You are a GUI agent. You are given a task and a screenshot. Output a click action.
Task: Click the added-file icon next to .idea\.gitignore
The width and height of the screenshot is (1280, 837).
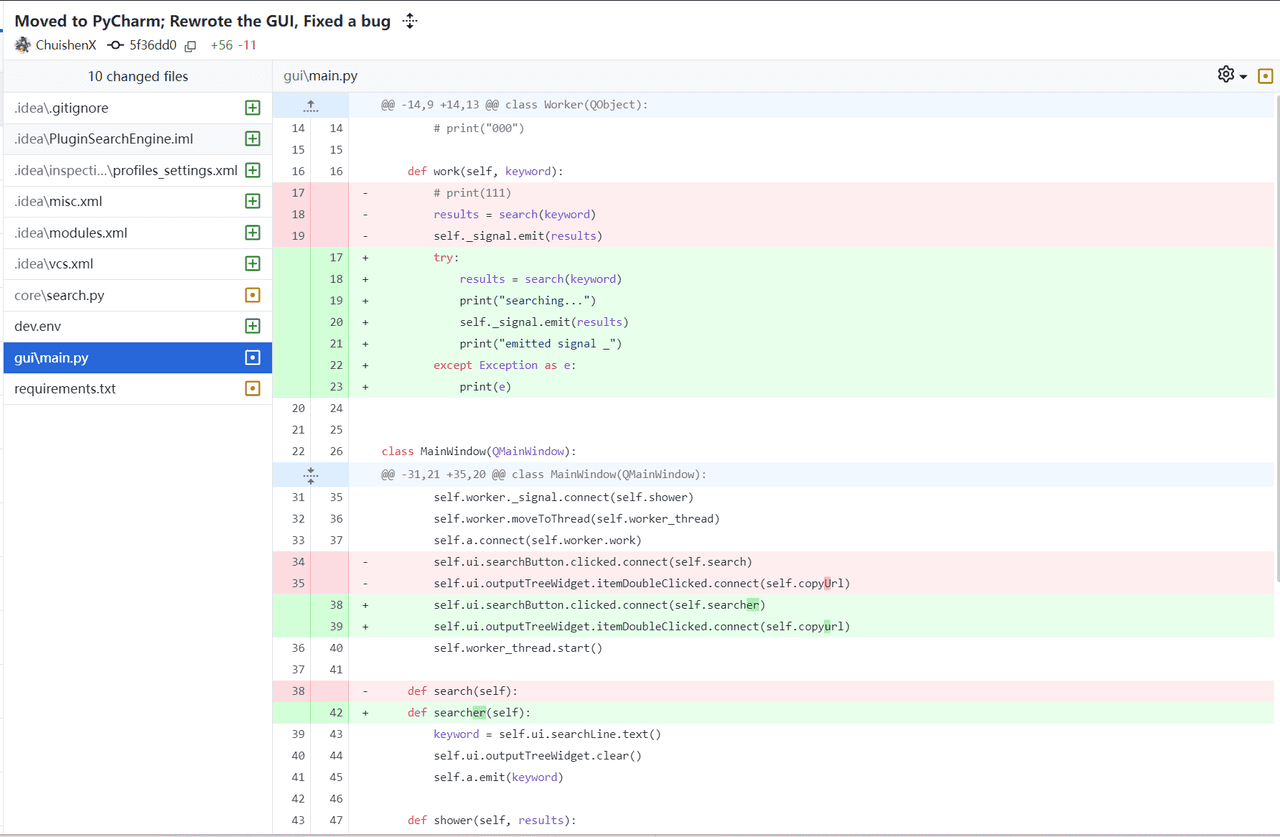(x=252, y=108)
